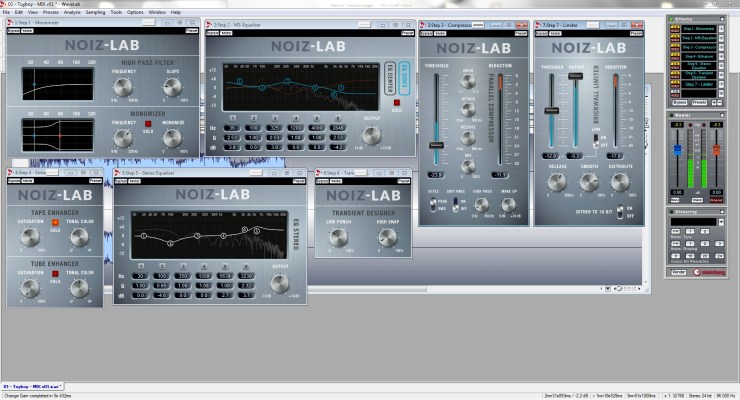The height and width of the screenshot is (400, 740).
Task: Open dropdown for Step 2 MS-Equalizer effect slot
Action: [721, 38]
